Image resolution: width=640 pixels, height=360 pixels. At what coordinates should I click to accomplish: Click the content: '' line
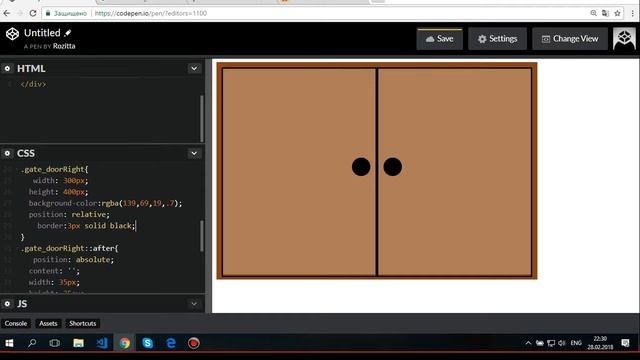click(54, 271)
